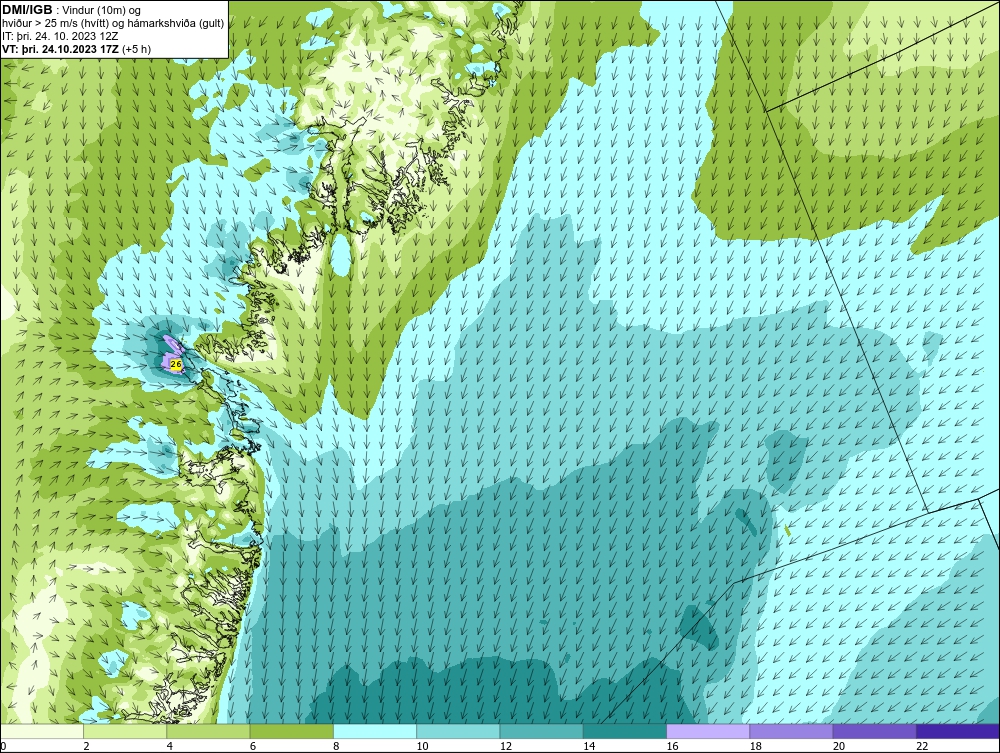Image resolution: width=1000 pixels, height=753 pixels.
Task: Click the 'VT: þri. 24.10.2023 17Z (+5 h)' line
Action: tap(77, 49)
